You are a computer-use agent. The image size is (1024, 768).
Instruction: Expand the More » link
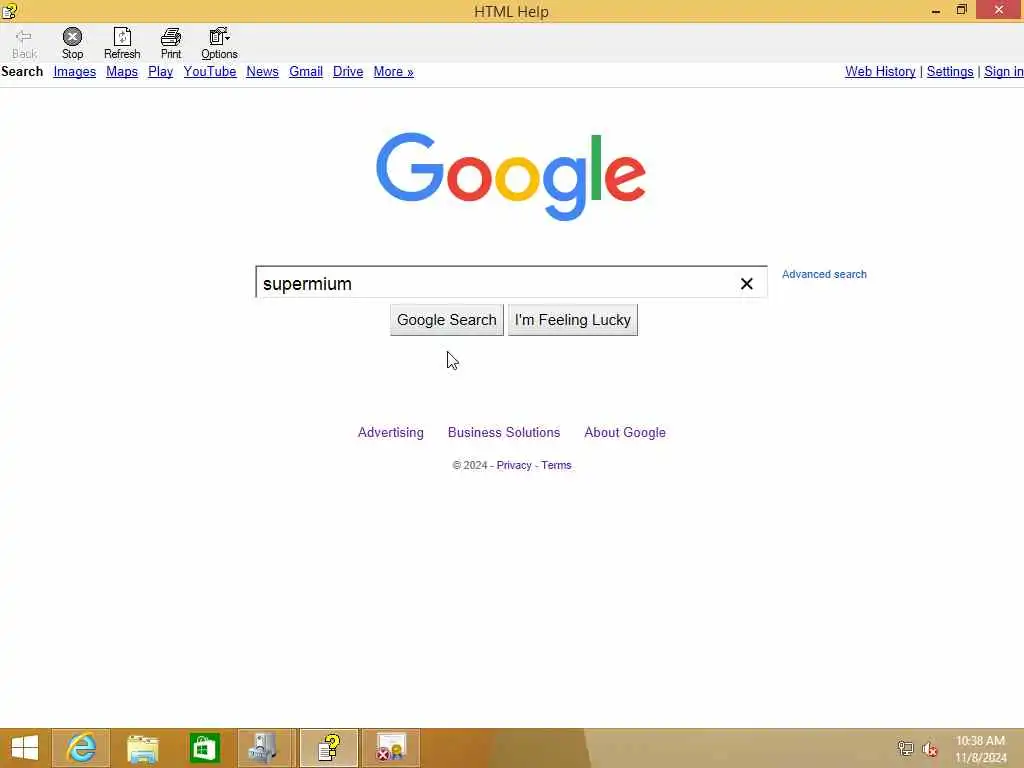pyautogui.click(x=393, y=72)
